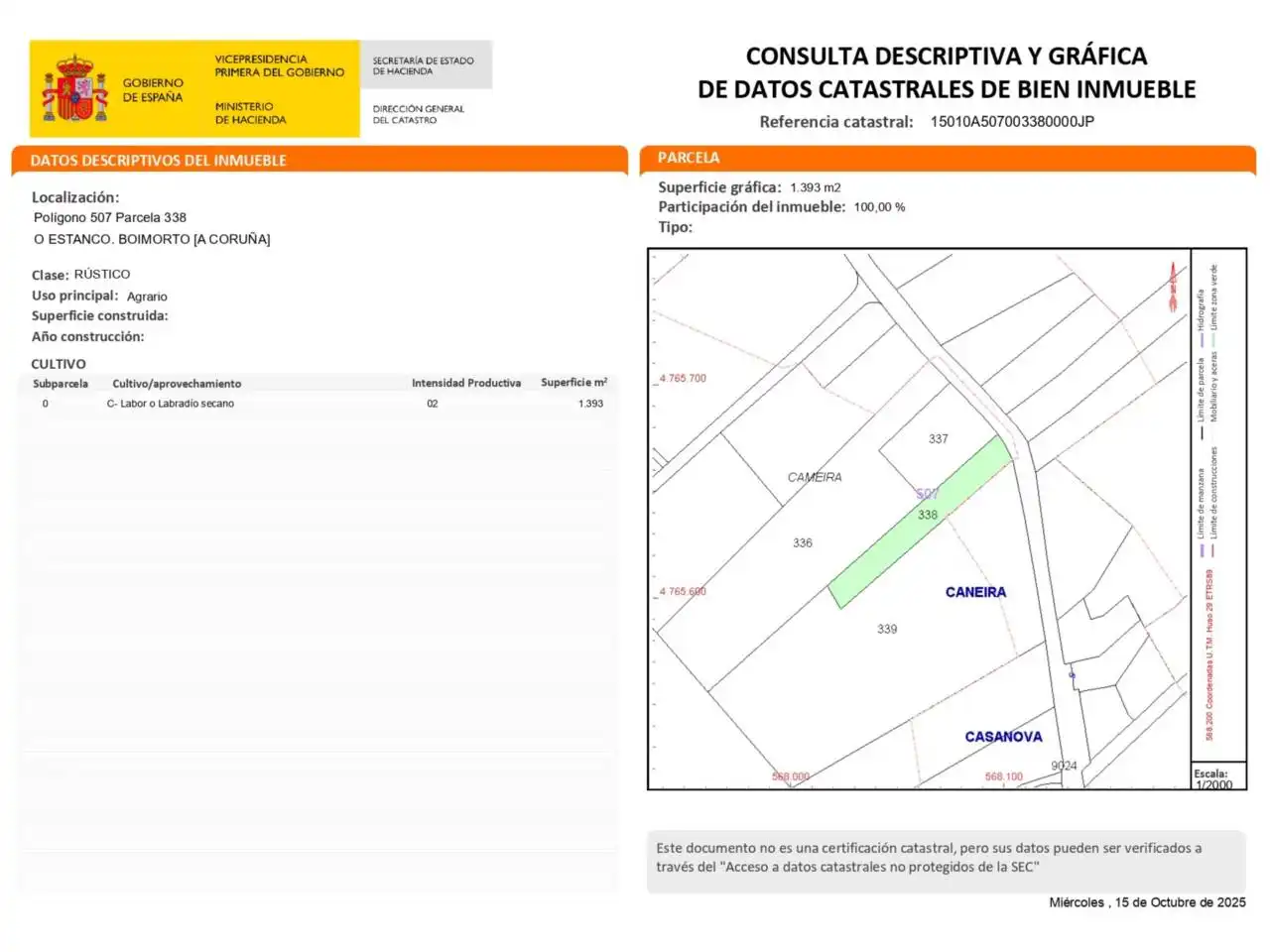Screen dimensions: 1270x952
Task: Click the date 'Miércoles, 15 de Octubre de 2025'
Action: click(1147, 902)
